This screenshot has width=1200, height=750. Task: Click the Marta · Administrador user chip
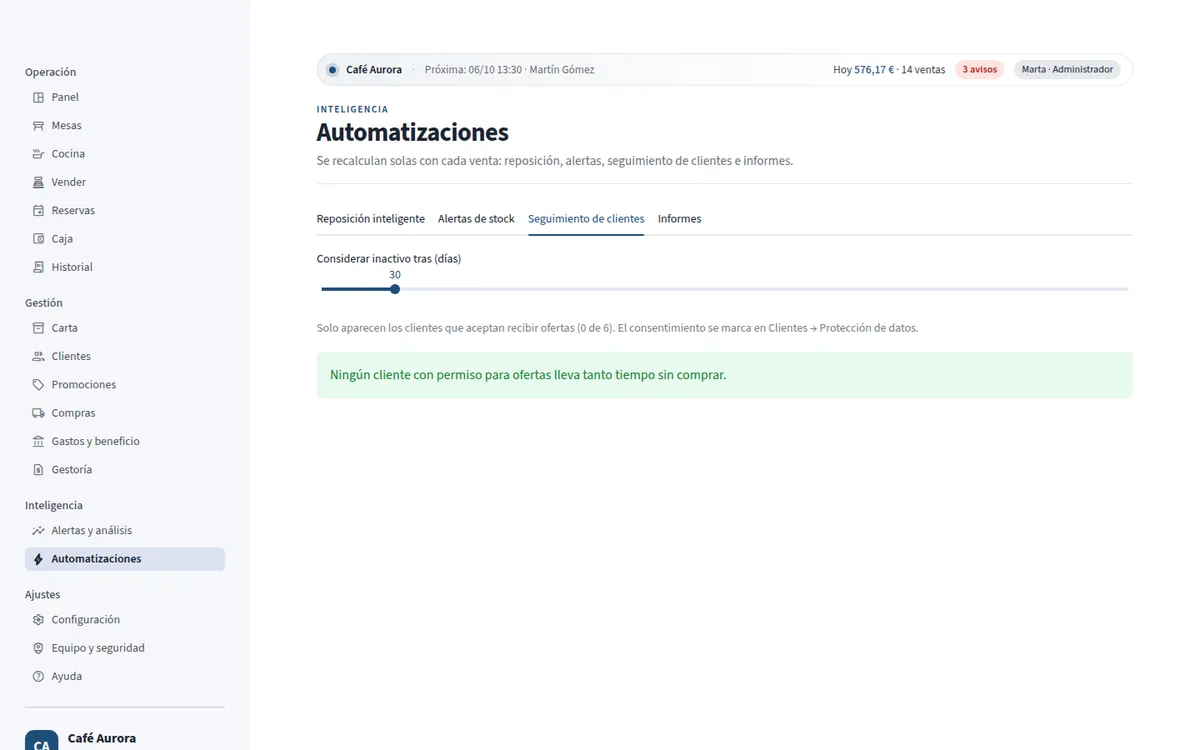pyautogui.click(x=1067, y=70)
